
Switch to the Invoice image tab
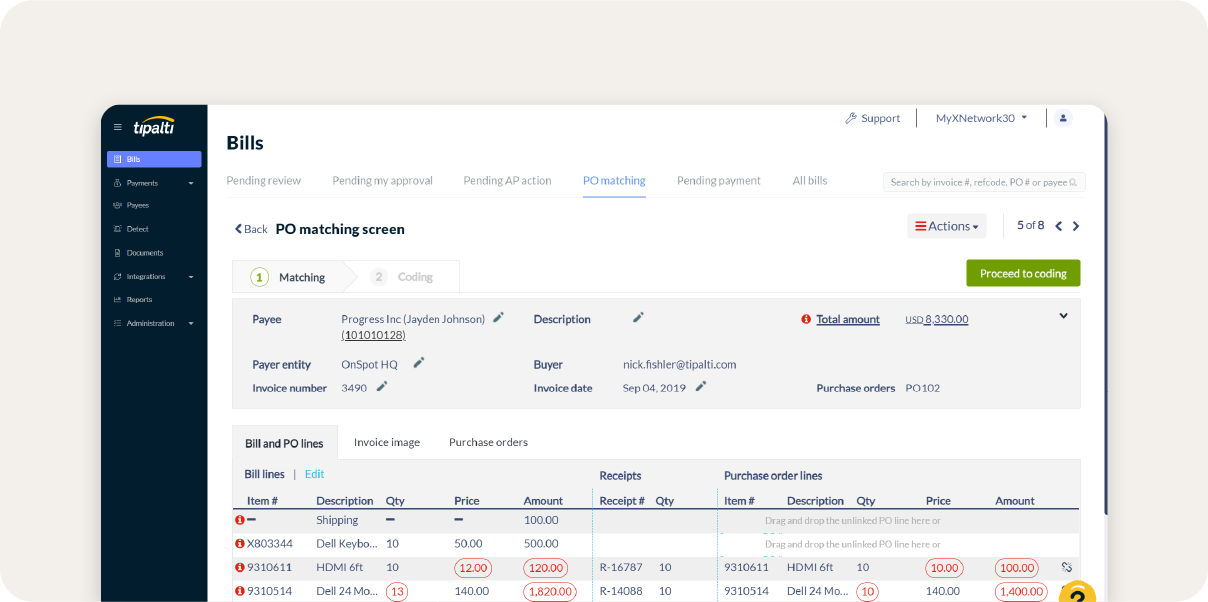(387, 441)
